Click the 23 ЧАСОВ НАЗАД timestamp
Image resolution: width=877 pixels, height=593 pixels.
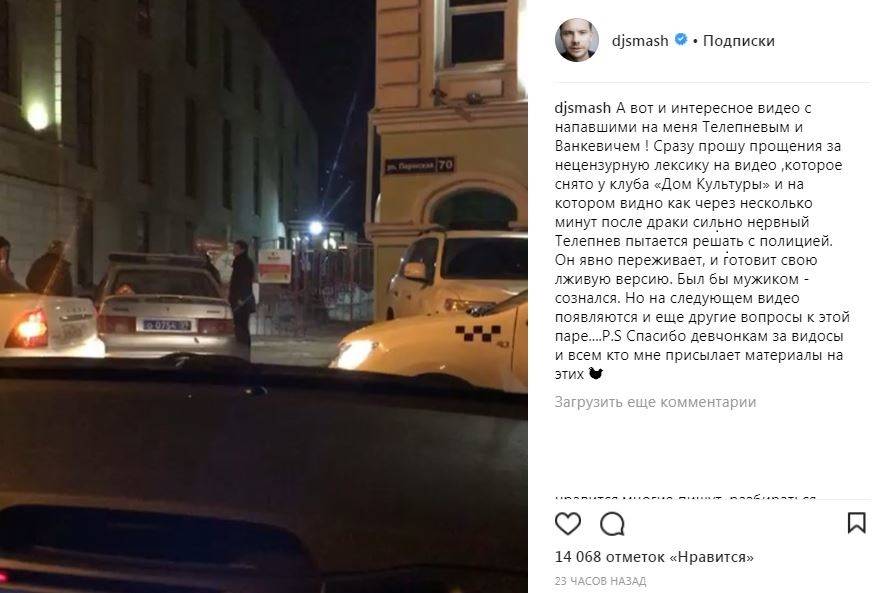click(x=600, y=581)
